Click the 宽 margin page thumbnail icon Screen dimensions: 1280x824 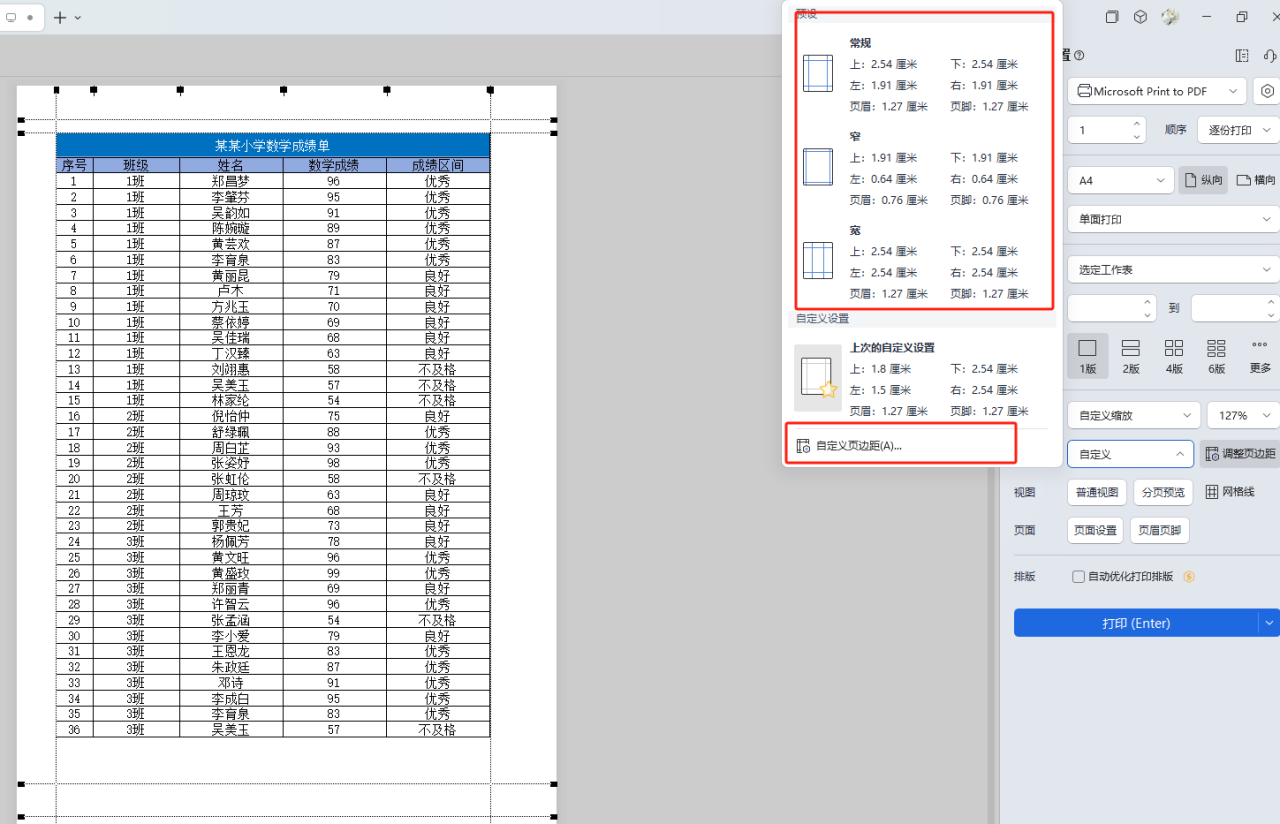[818, 261]
